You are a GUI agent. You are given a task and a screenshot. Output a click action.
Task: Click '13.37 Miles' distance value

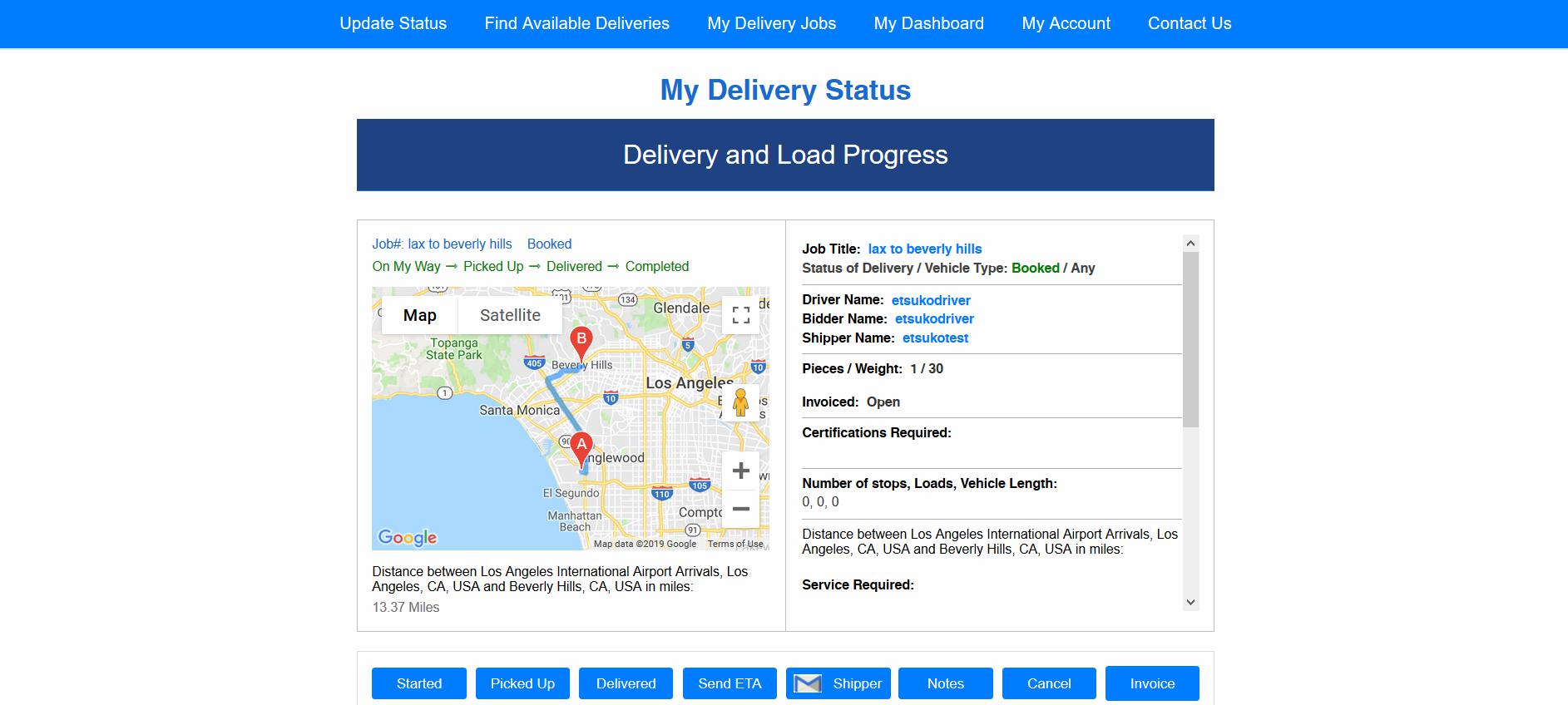click(x=406, y=607)
